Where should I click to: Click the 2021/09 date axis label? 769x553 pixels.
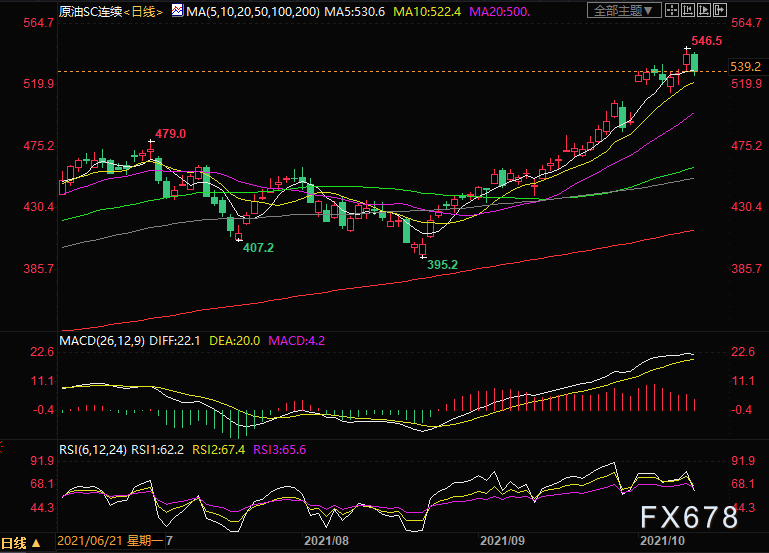[502, 541]
